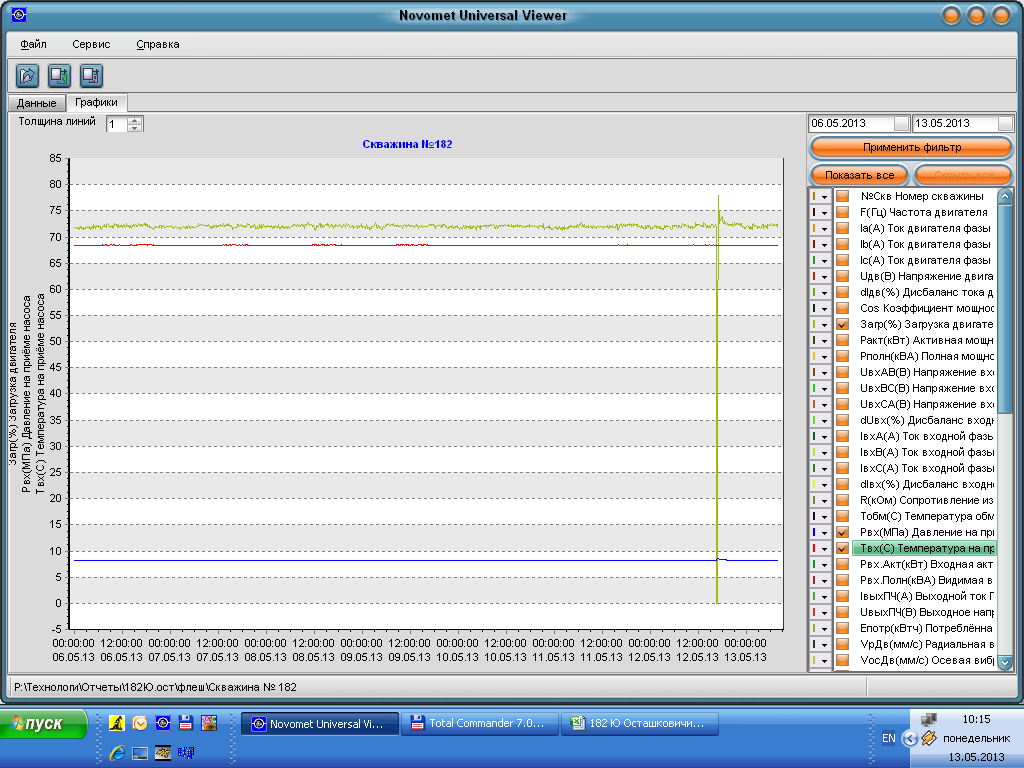Click parameter list scrollbar up arrow
1024x768 pixels.
coord(1005,196)
